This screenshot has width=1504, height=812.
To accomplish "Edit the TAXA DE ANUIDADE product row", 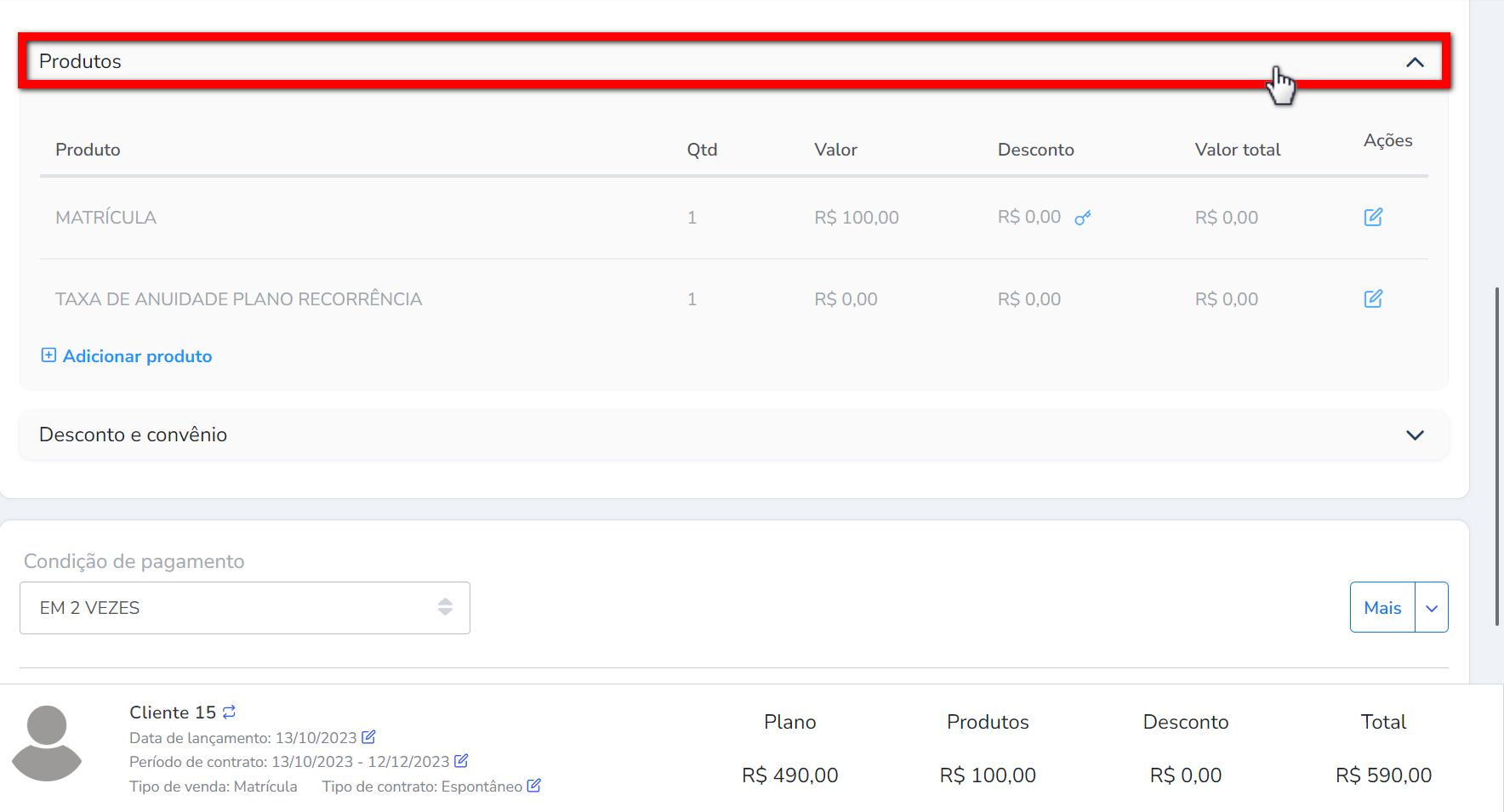I will click(1373, 298).
